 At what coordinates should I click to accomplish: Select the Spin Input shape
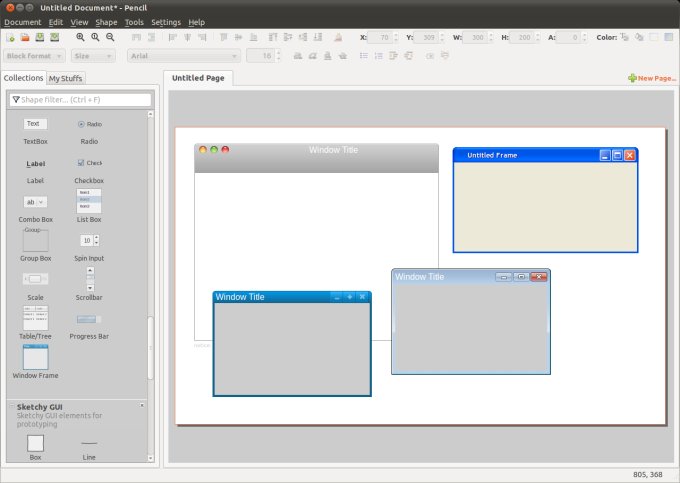point(89,247)
